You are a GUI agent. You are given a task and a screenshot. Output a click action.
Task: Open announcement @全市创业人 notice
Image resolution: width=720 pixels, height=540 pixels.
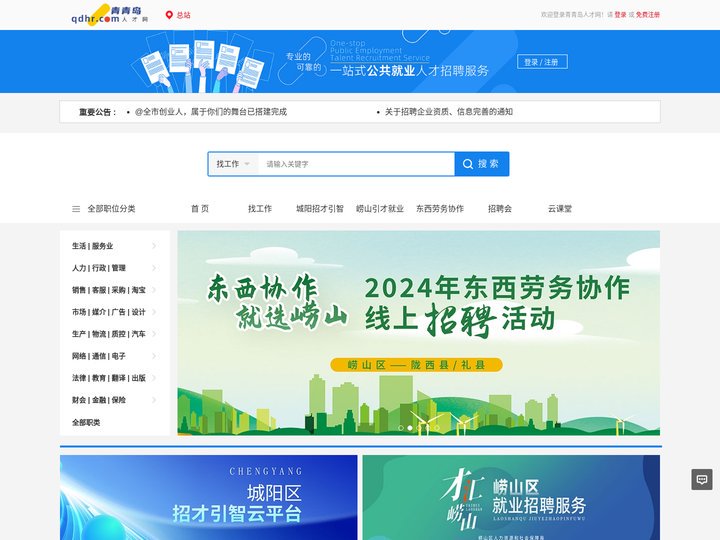[211, 112]
